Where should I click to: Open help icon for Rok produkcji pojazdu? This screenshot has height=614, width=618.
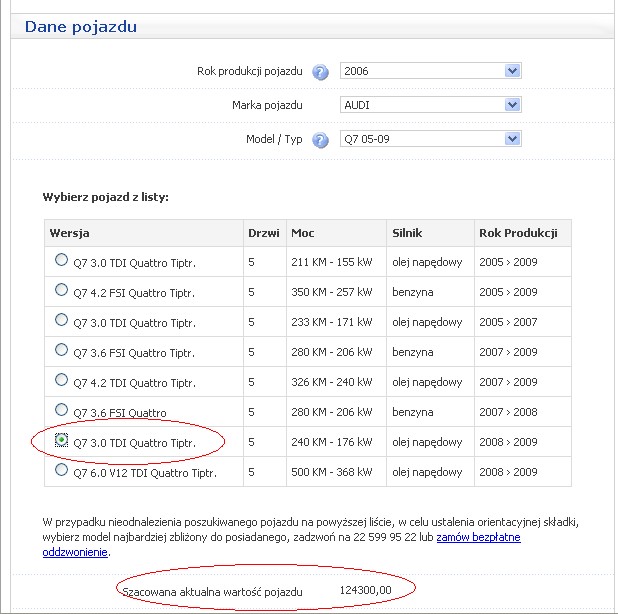click(x=320, y=72)
